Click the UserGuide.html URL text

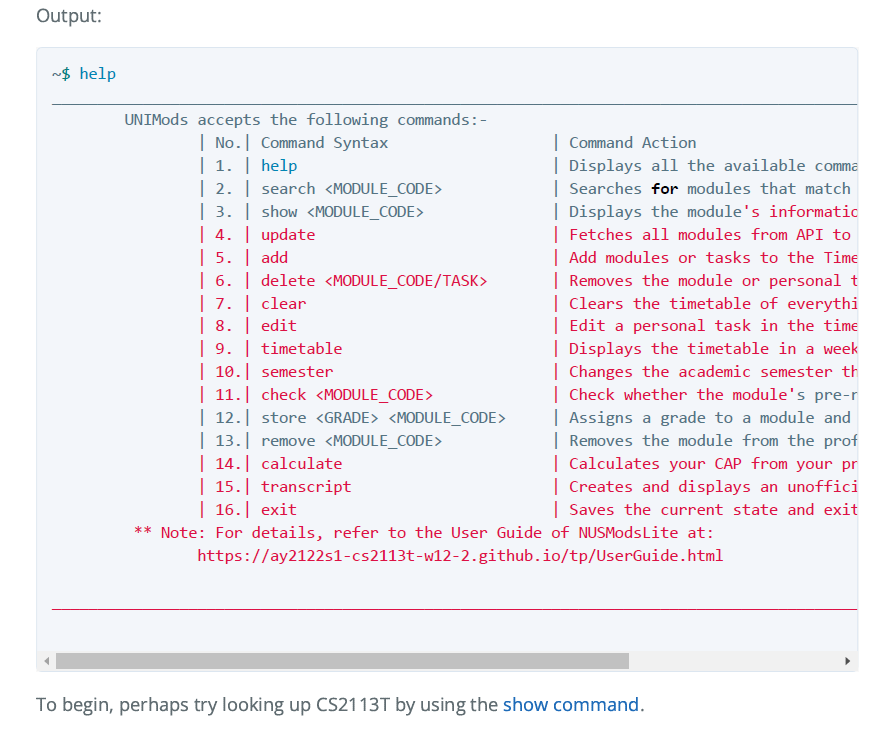click(x=460, y=556)
